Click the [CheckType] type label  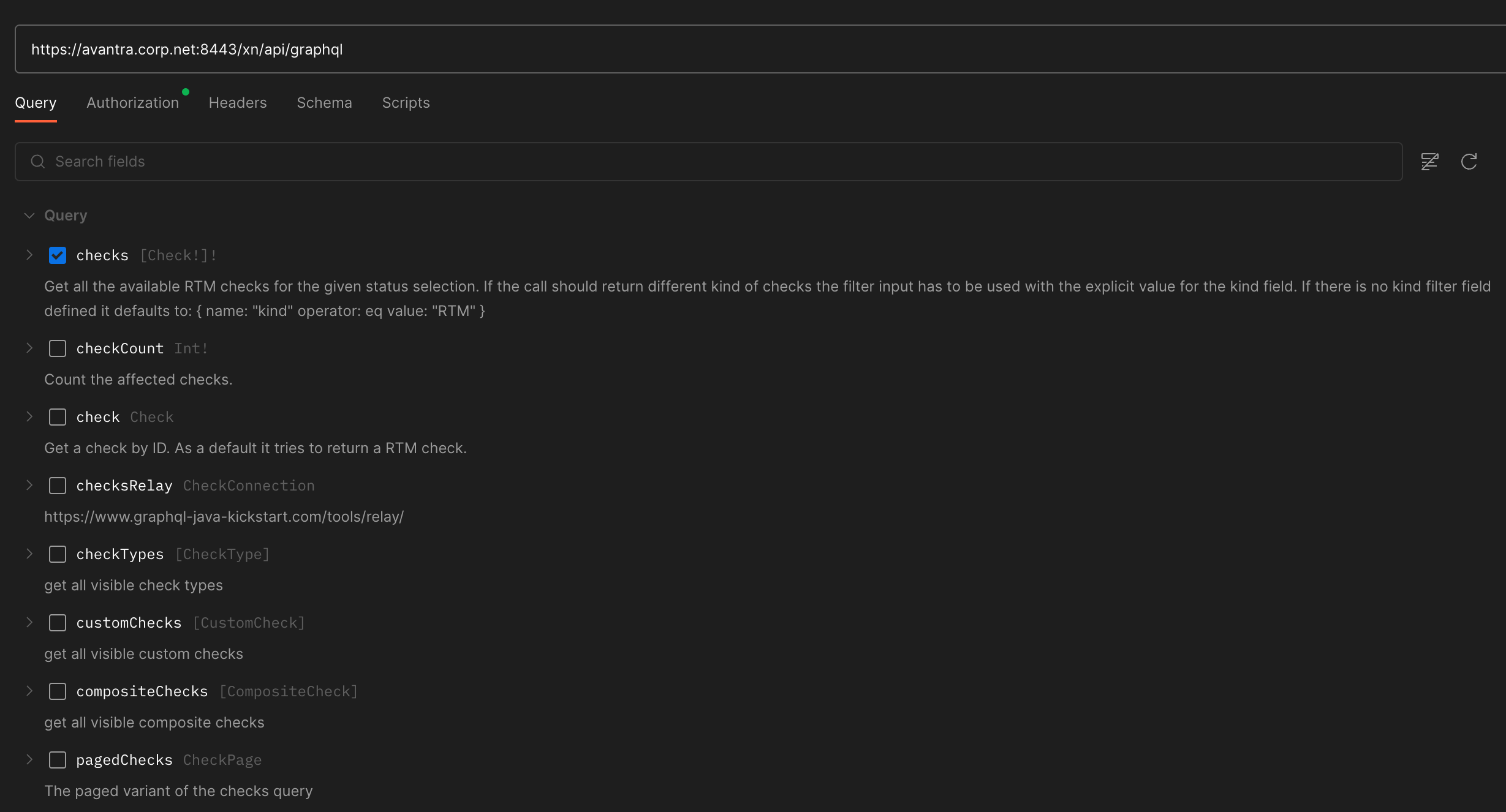pyautogui.click(x=222, y=554)
